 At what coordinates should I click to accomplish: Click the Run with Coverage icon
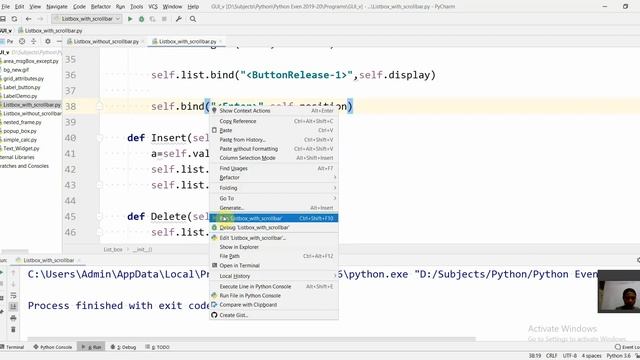[153, 19]
